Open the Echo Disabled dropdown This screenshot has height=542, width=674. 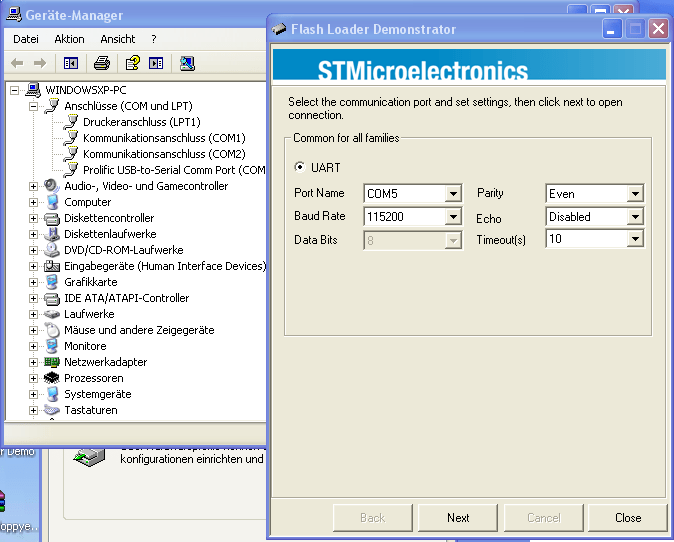tap(635, 217)
